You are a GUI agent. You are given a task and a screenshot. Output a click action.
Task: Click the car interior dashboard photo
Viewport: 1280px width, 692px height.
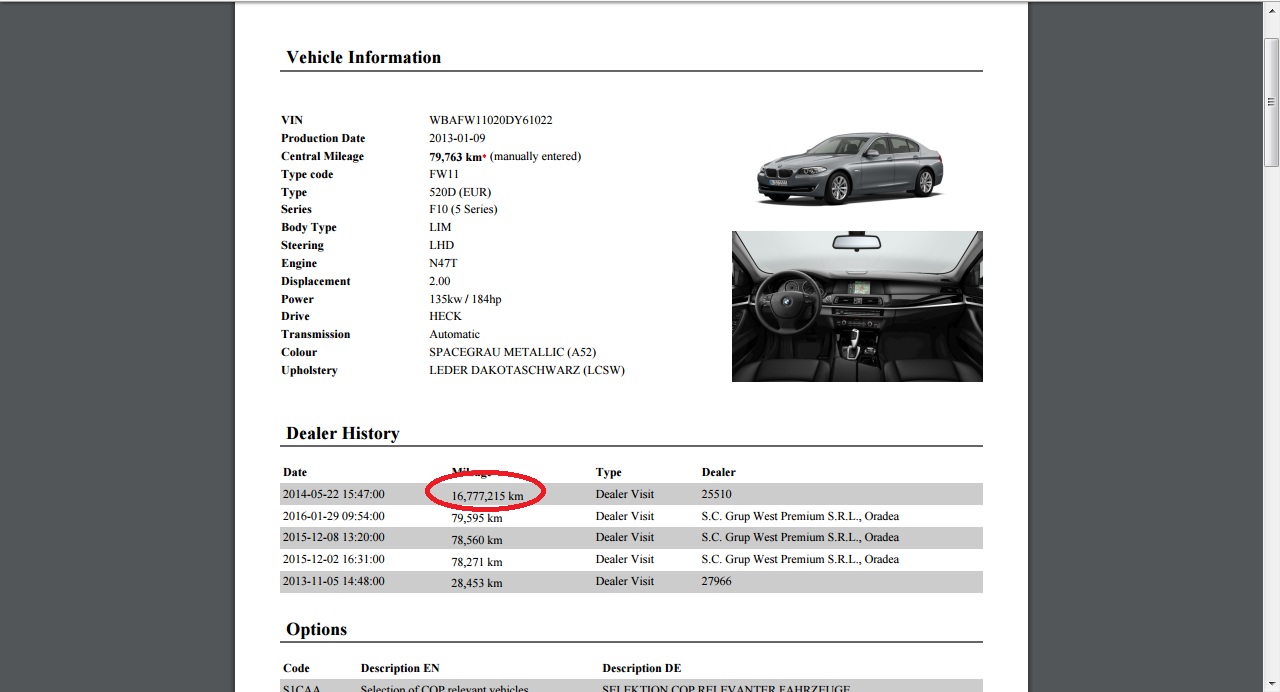[857, 306]
